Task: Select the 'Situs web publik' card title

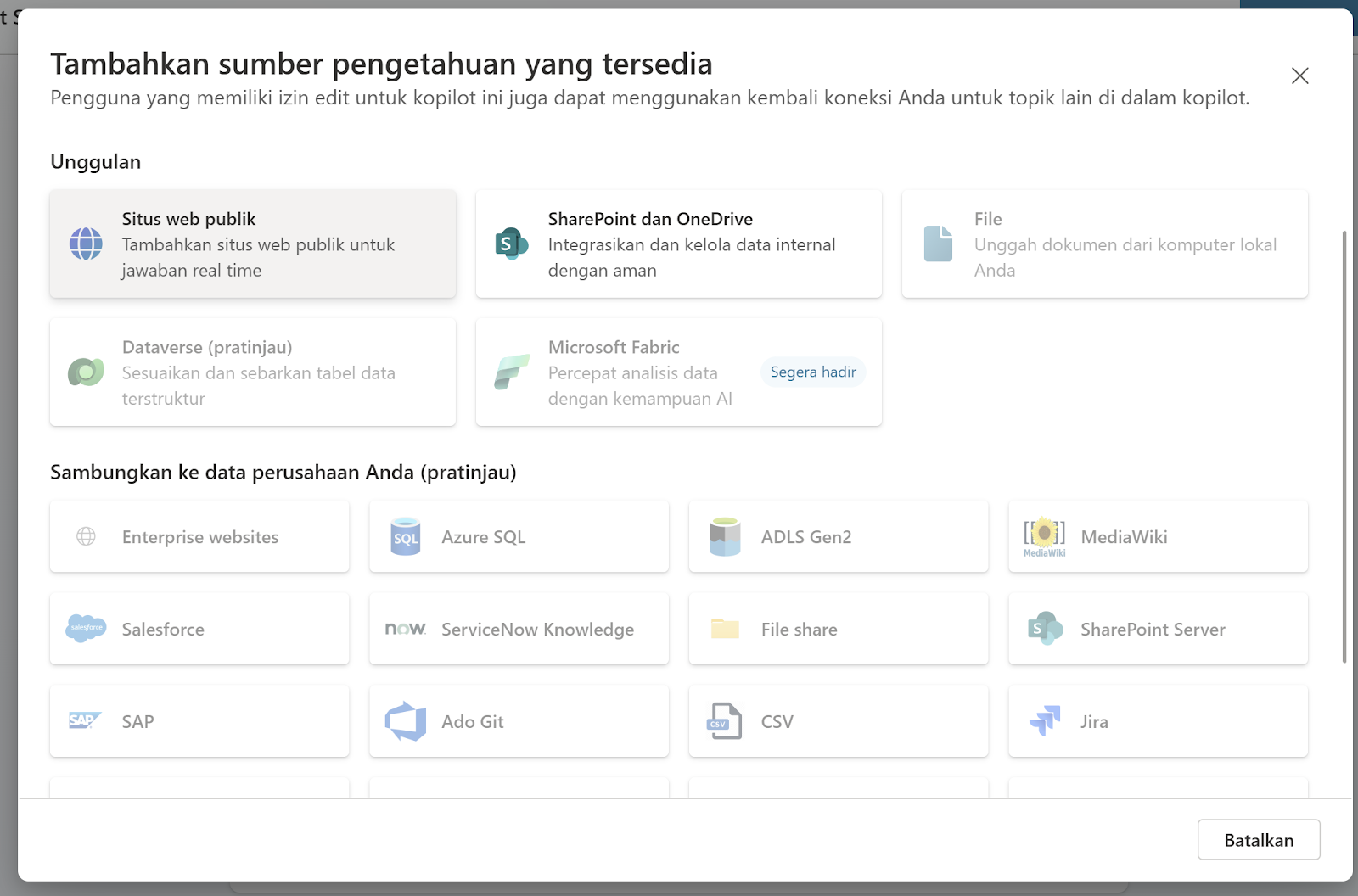Action: (x=188, y=219)
